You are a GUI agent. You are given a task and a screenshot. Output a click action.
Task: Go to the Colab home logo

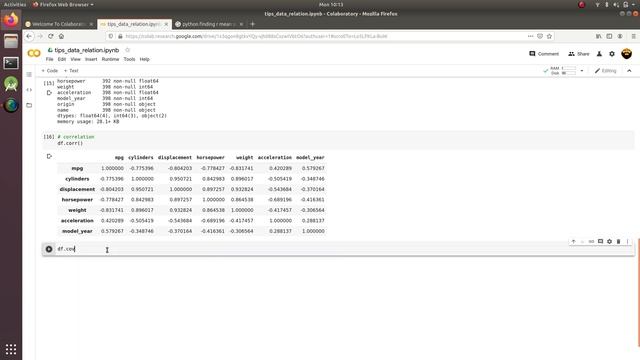(34, 53)
